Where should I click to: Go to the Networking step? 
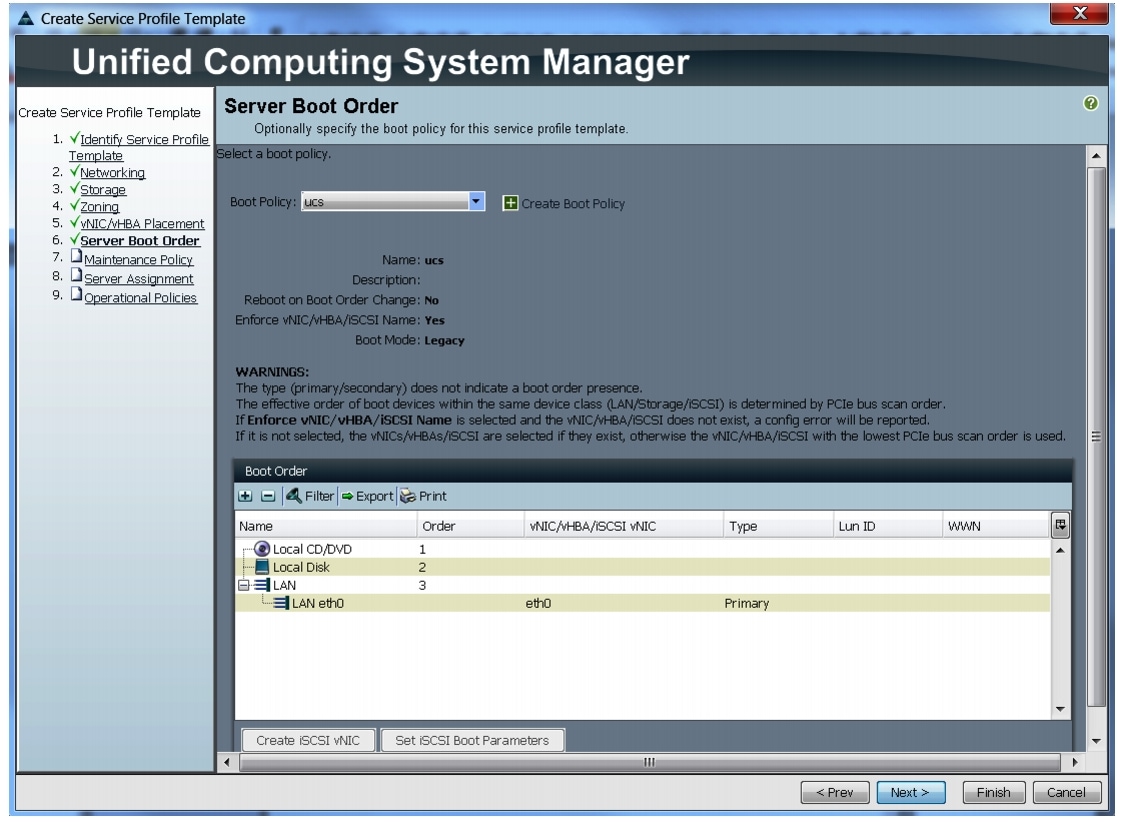click(113, 173)
